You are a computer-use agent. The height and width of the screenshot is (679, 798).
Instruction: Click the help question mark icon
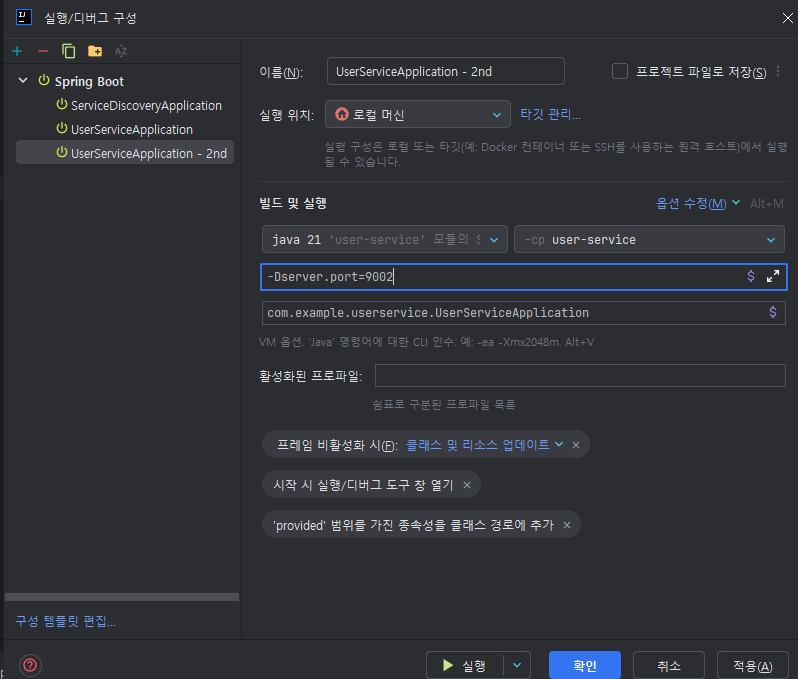tap(30, 665)
